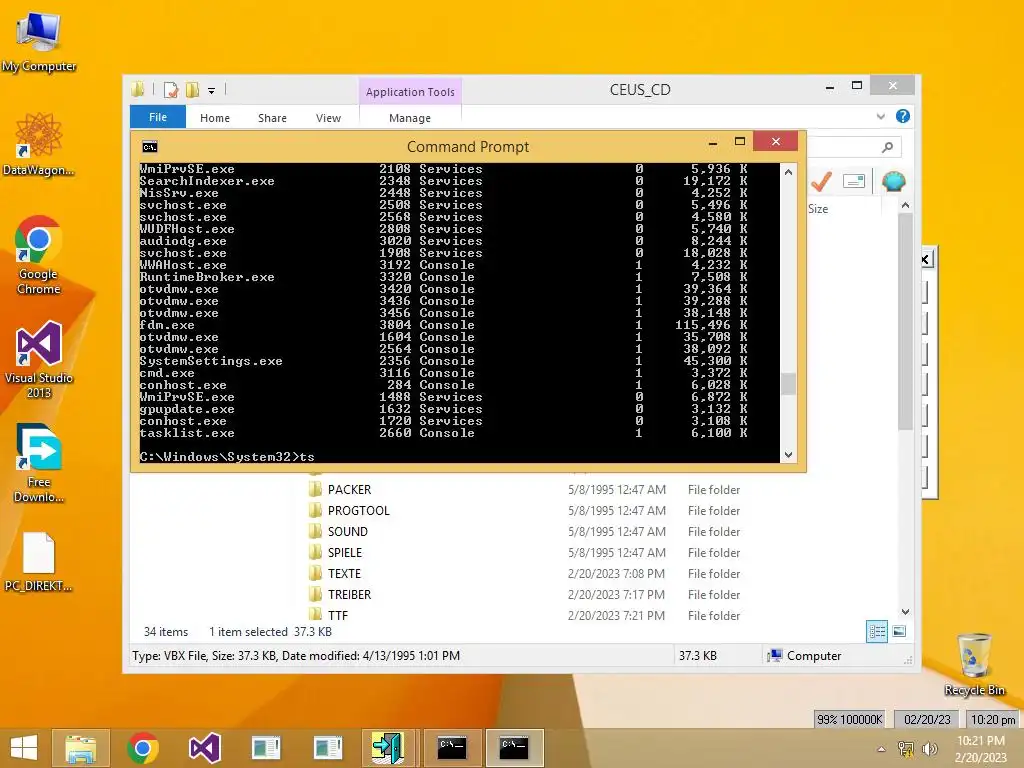
Task: Click the Command Prompt scrollbar thumb
Action: click(788, 383)
